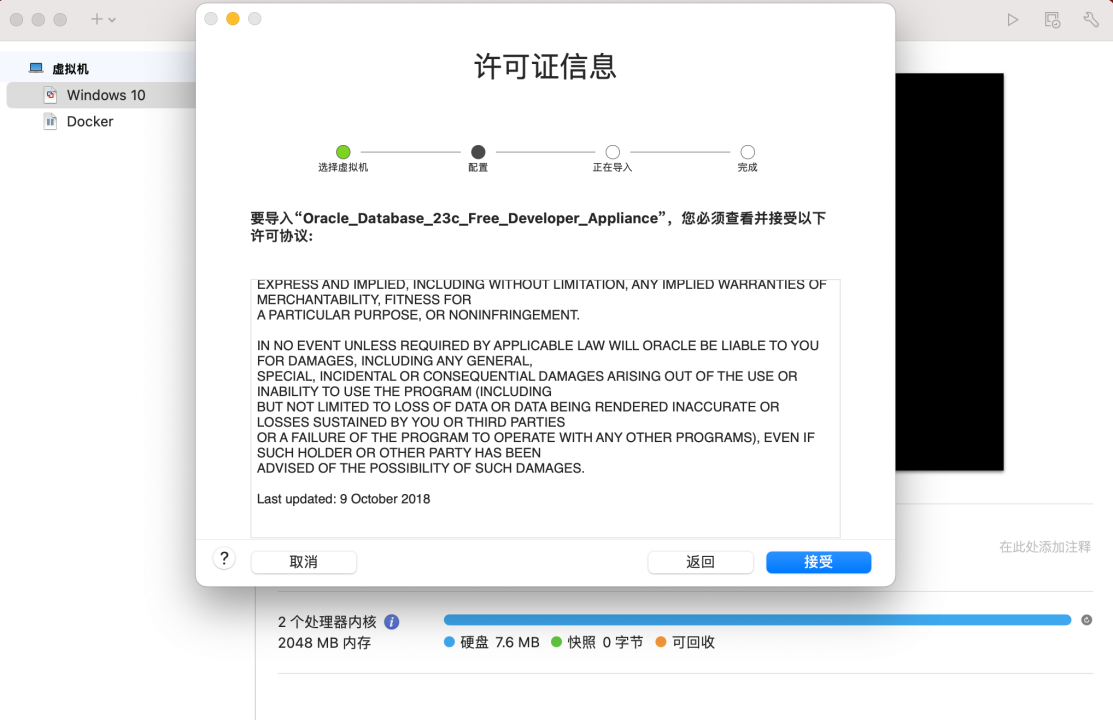Click the 2 个处理器内核 text
Image resolution: width=1113 pixels, height=720 pixels.
(x=327, y=622)
